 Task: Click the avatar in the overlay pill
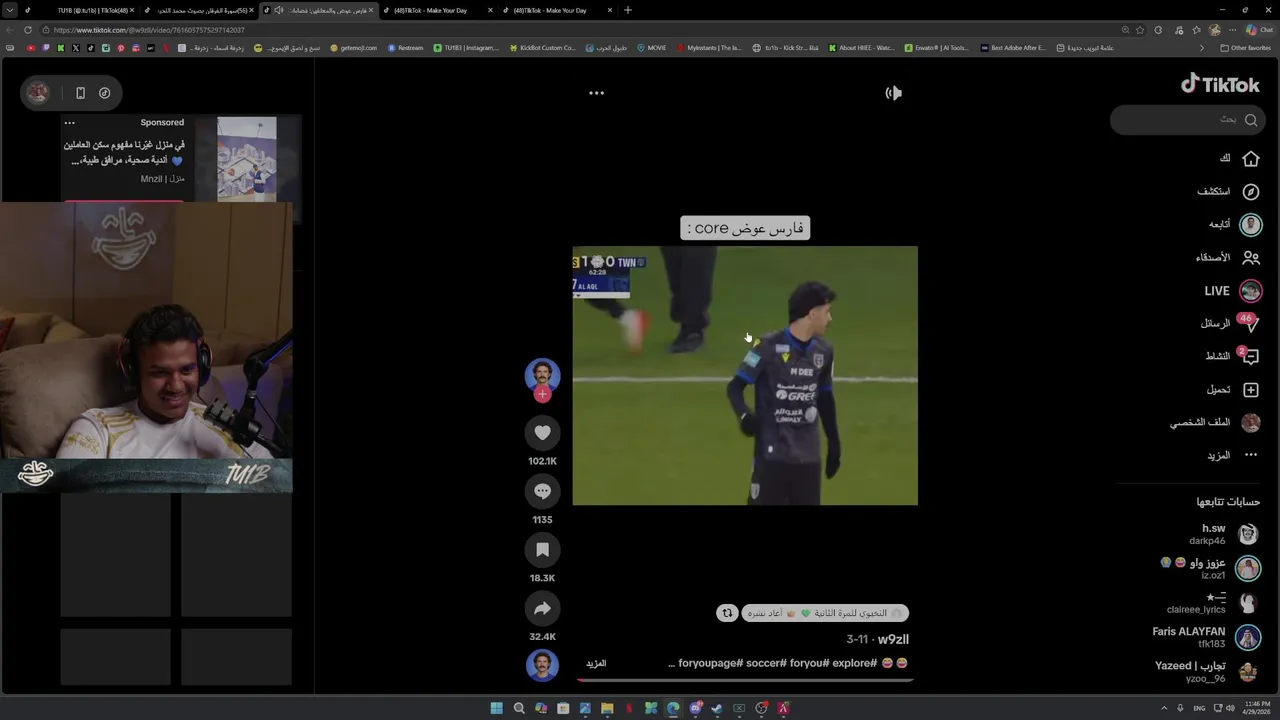[x=38, y=93]
